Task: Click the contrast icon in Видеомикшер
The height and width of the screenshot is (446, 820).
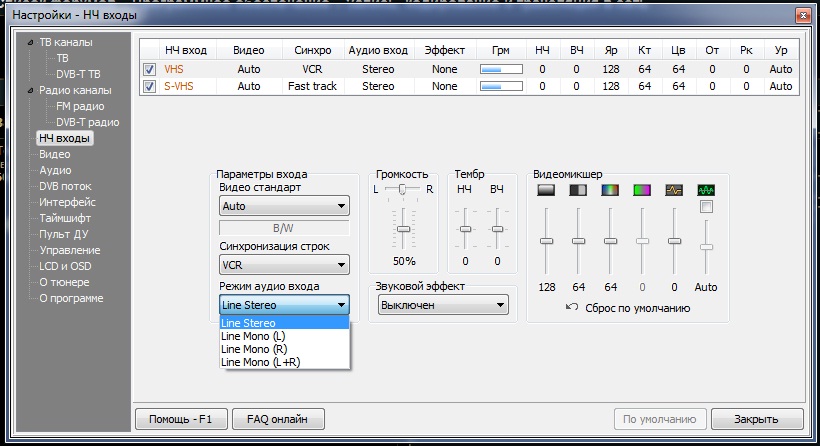Action: click(x=578, y=190)
